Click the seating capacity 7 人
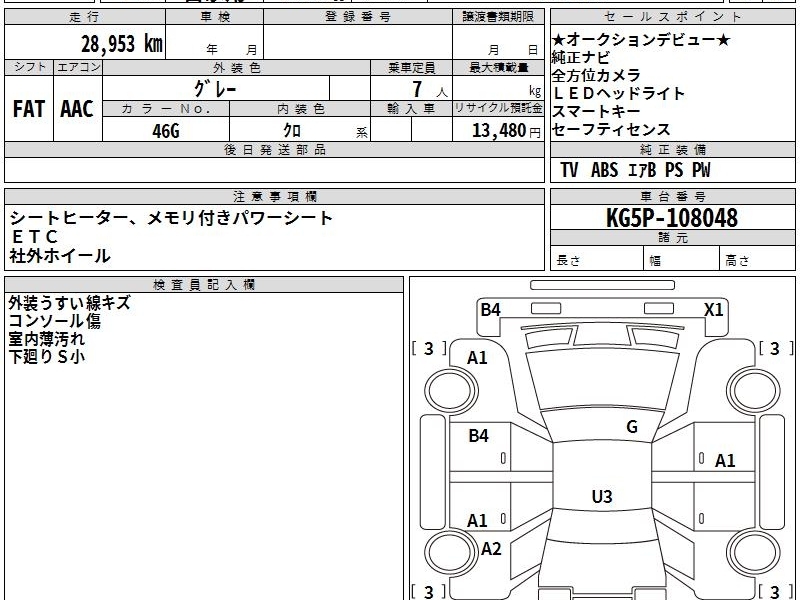This screenshot has width=800, height=600. (x=430, y=89)
